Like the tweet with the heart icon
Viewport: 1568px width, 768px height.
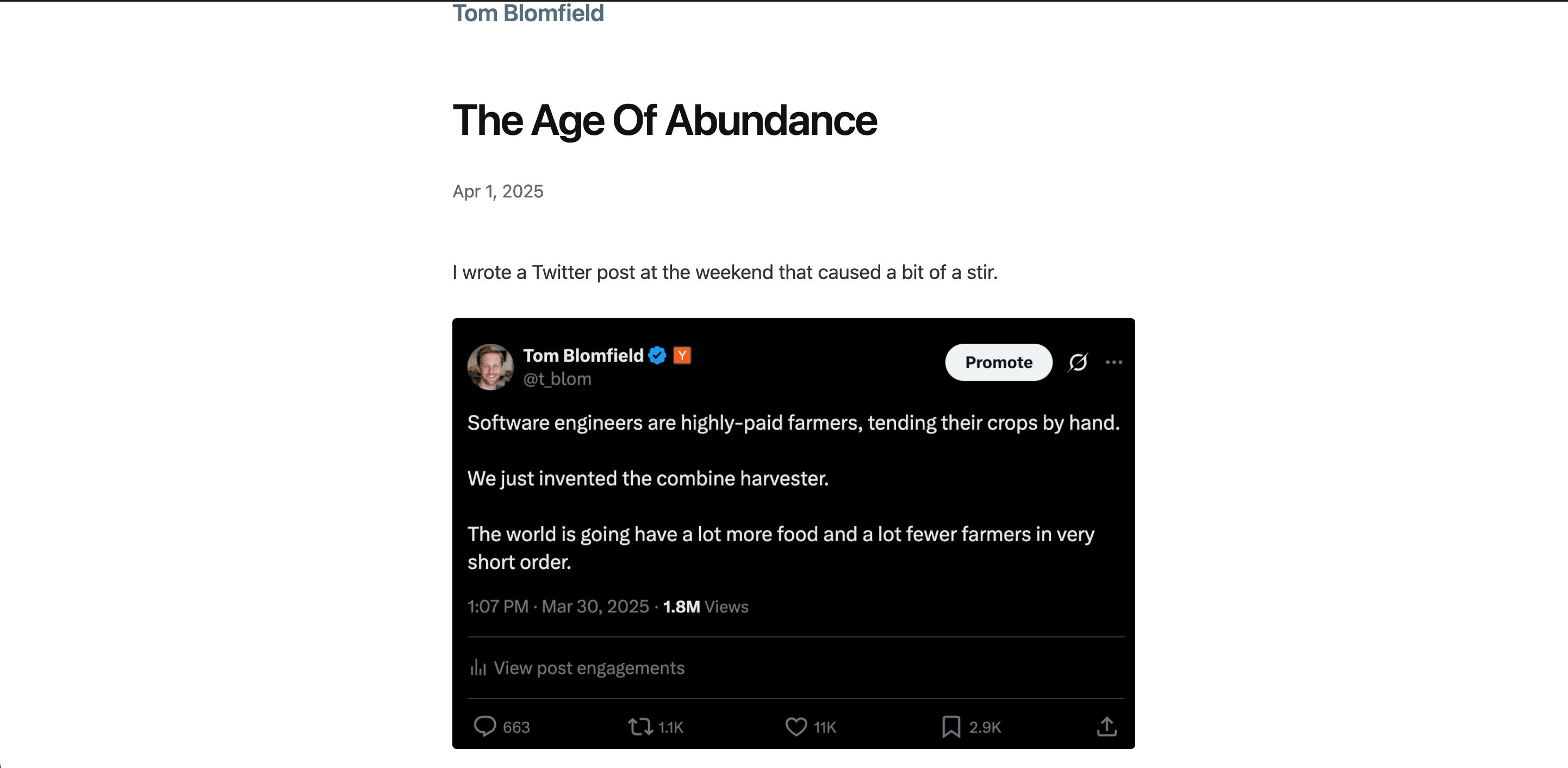pos(795,726)
